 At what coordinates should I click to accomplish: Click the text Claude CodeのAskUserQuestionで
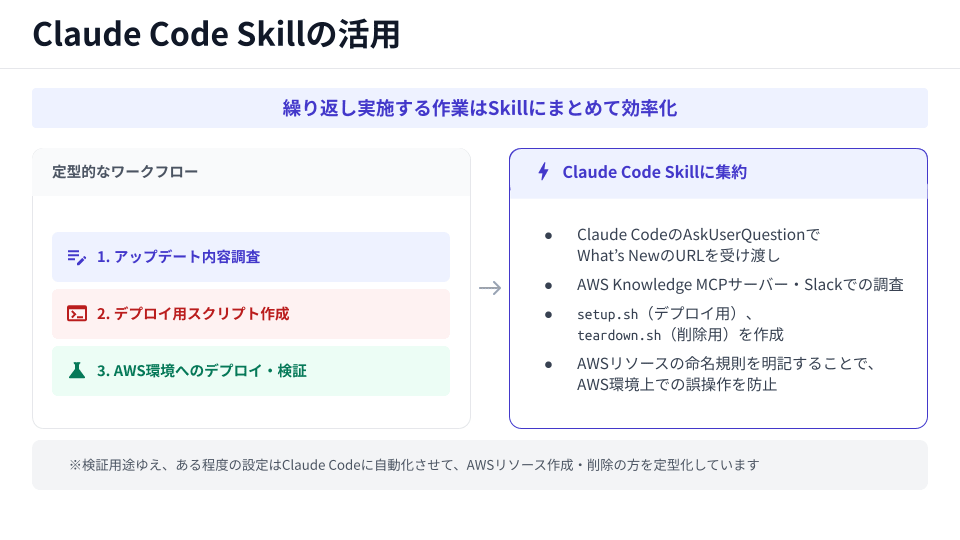[x=698, y=234]
